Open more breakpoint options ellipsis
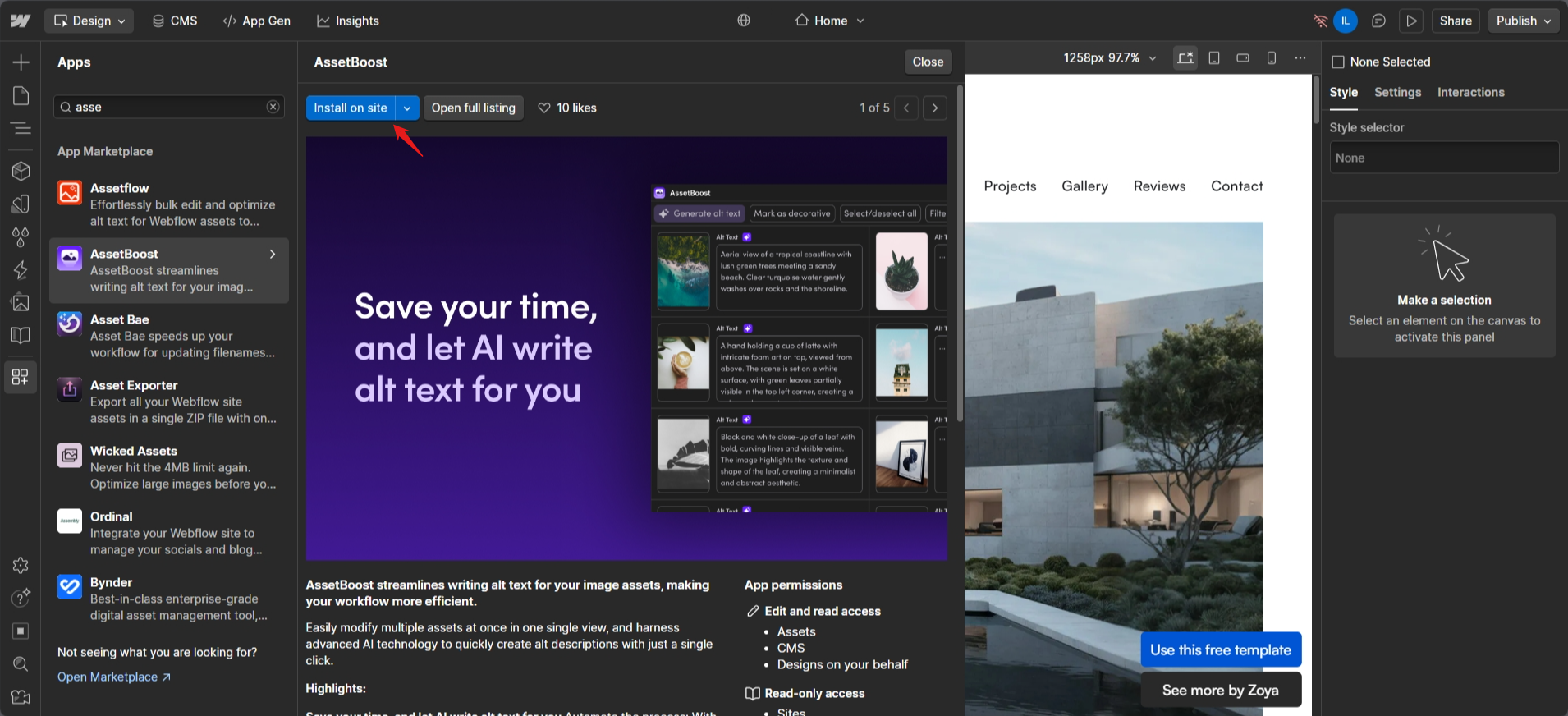 coord(1300,57)
